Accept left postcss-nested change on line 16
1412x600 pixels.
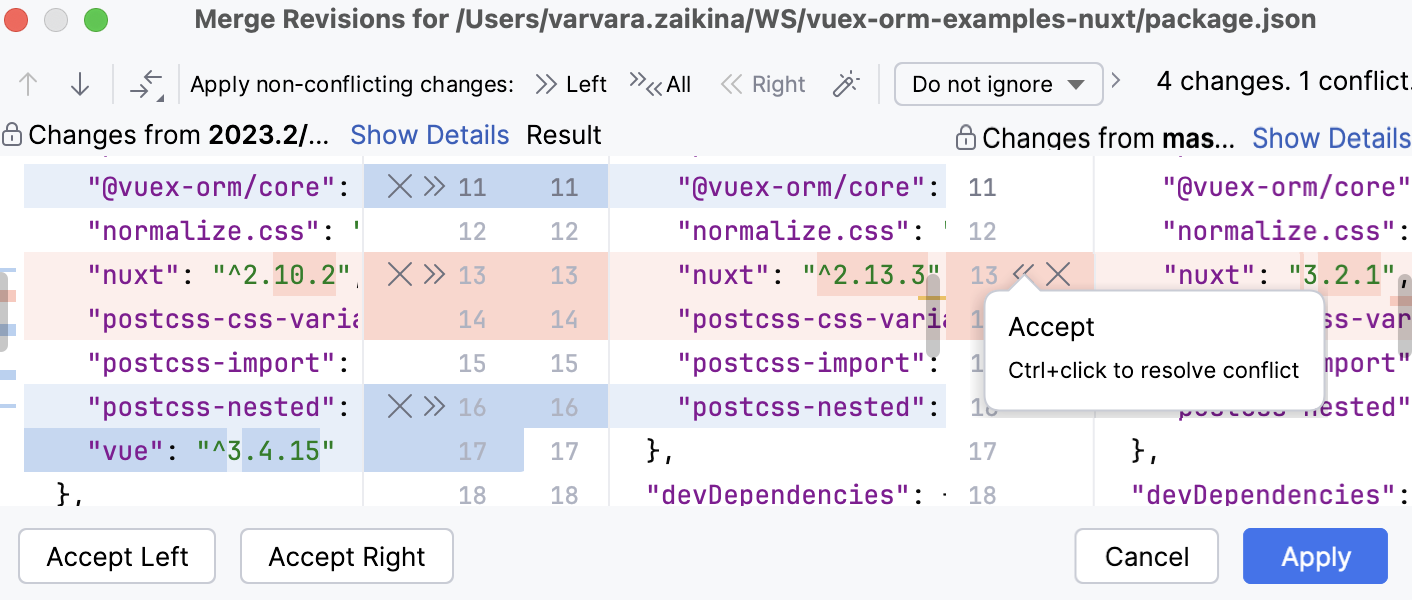(434, 406)
